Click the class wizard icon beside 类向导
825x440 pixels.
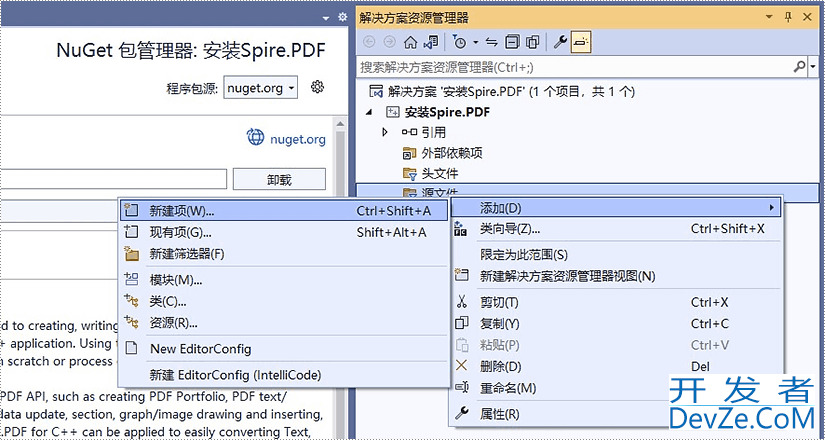[460, 229]
